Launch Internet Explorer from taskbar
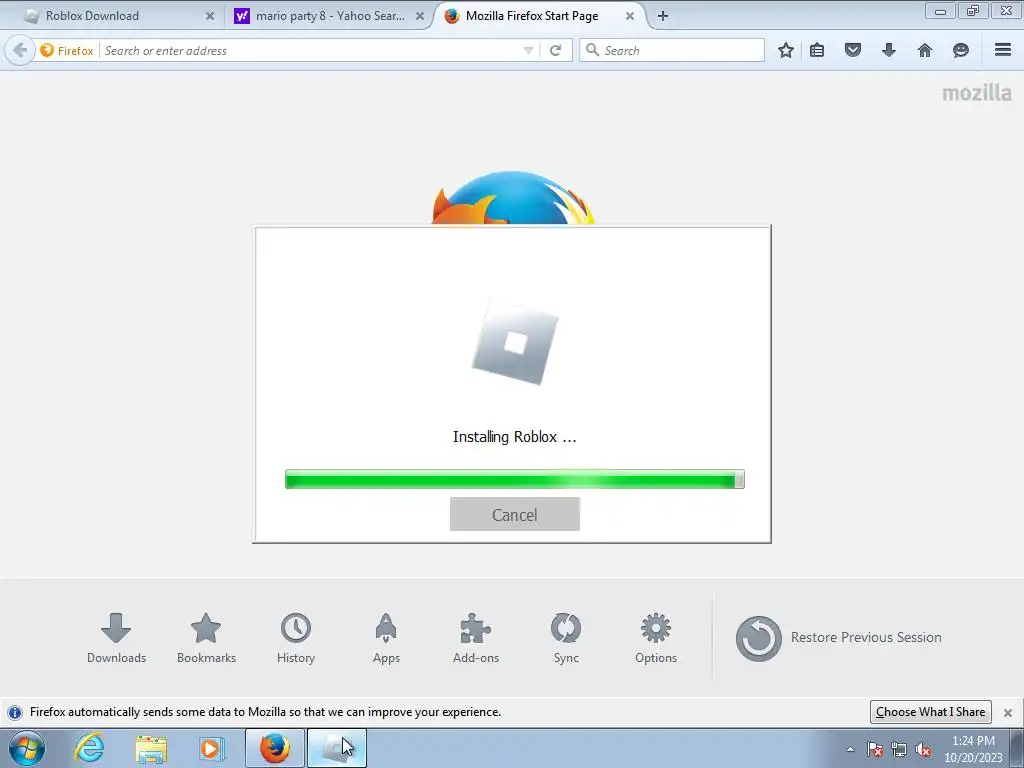Viewport: 1024px width, 768px height. [x=89, y=748]
